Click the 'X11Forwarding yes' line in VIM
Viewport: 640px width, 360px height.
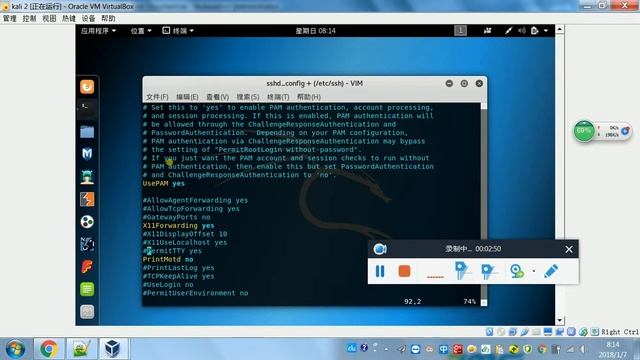pyautogui.click(x=178, y=225)
